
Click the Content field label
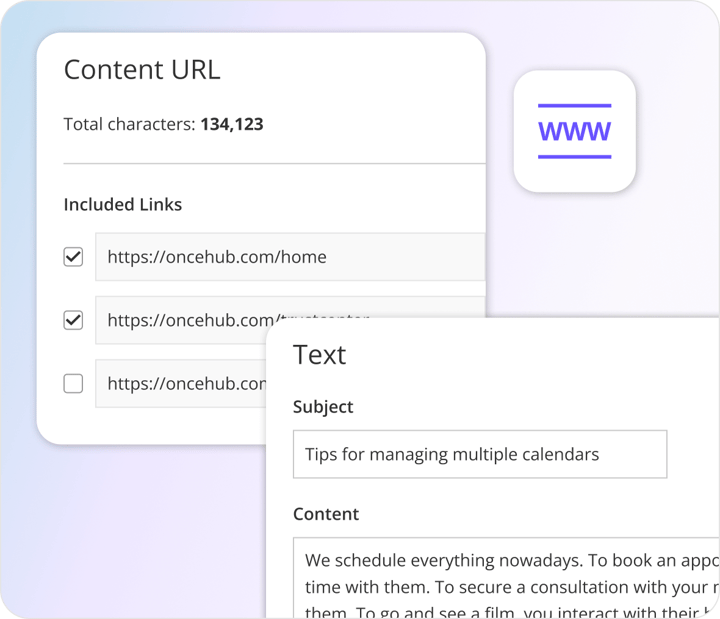326,514
